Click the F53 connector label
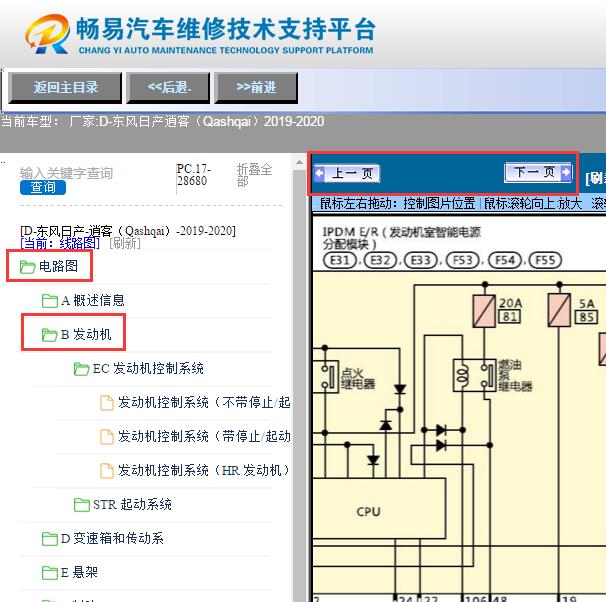This screenshot has height=602, width=606. (463, 260)
